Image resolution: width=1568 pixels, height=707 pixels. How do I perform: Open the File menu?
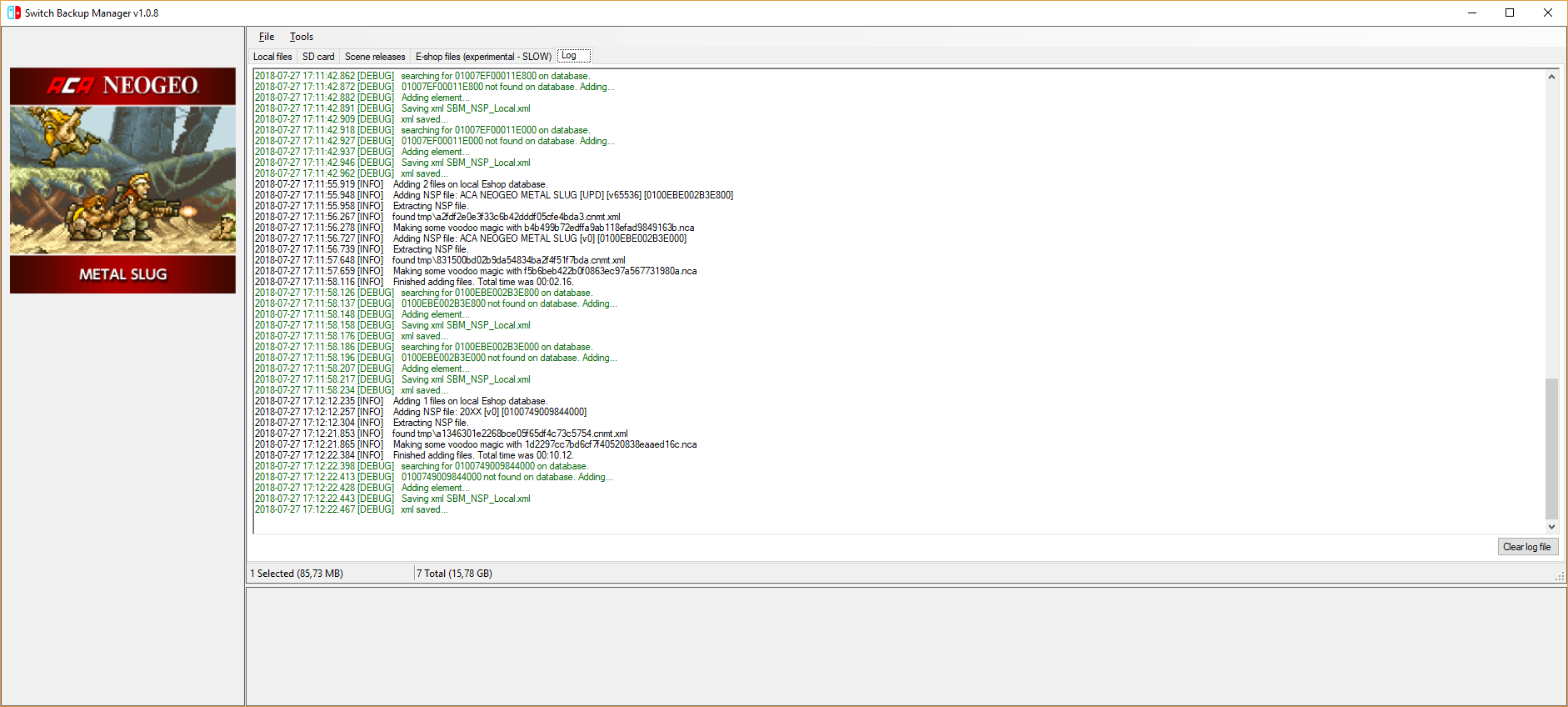(x=267, y=37)
